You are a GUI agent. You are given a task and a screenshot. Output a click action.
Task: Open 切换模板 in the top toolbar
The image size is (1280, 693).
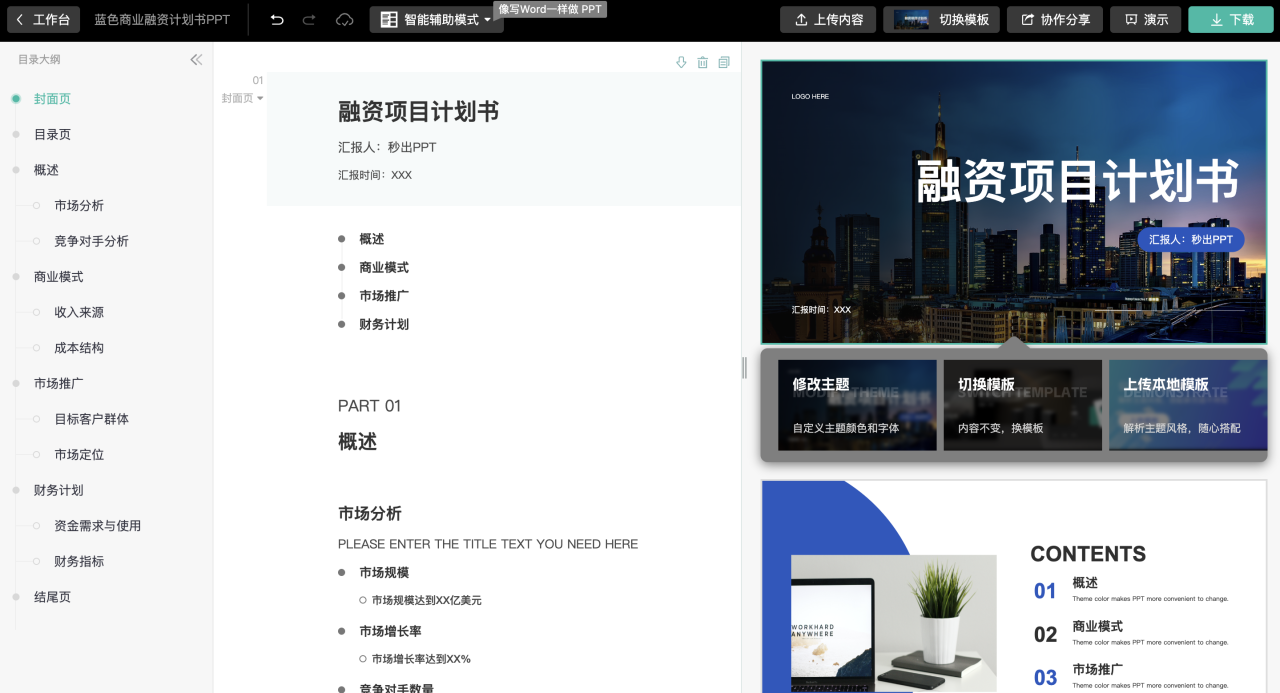[941, 20]
